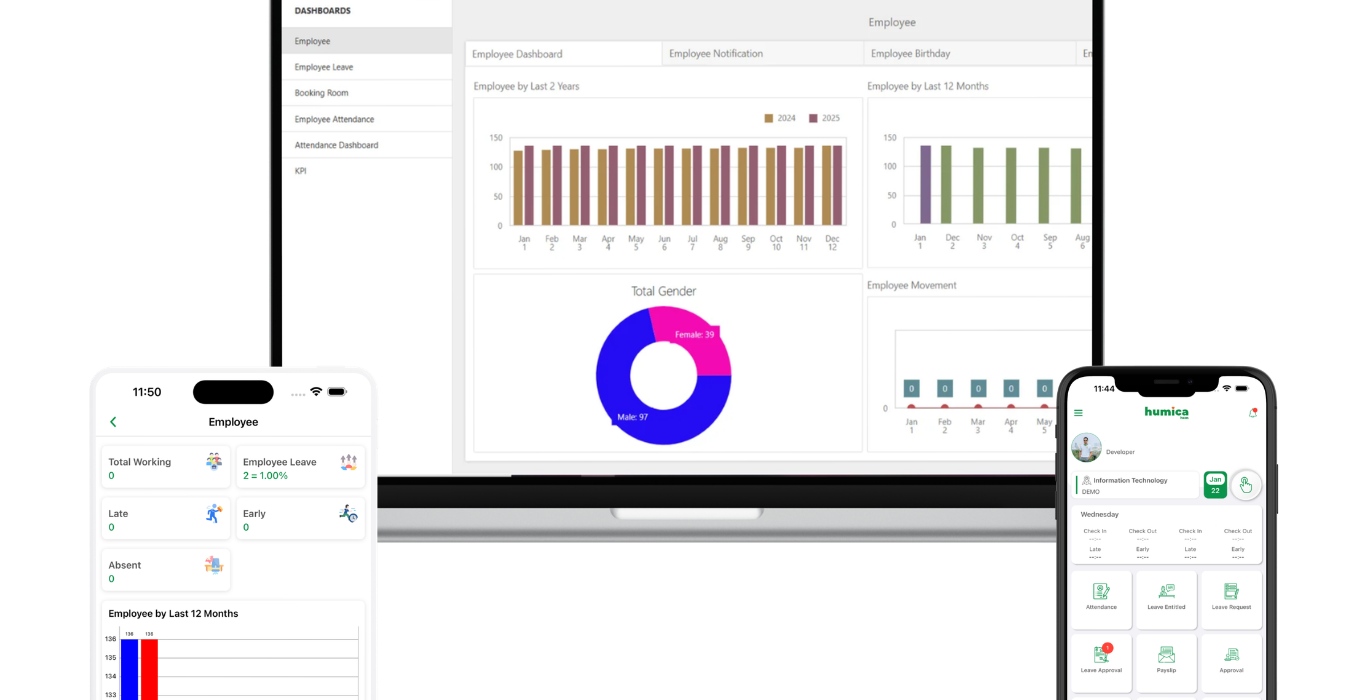Tap the Absent card desk icon
The image size is (1357, 700).
(x=214, y=565)
